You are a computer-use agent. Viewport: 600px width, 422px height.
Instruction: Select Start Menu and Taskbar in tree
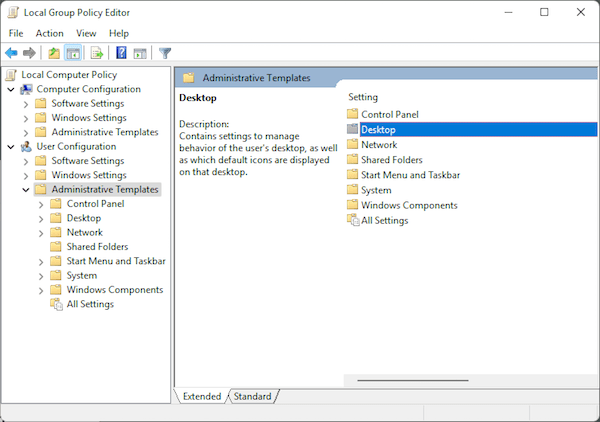point(116,261)
